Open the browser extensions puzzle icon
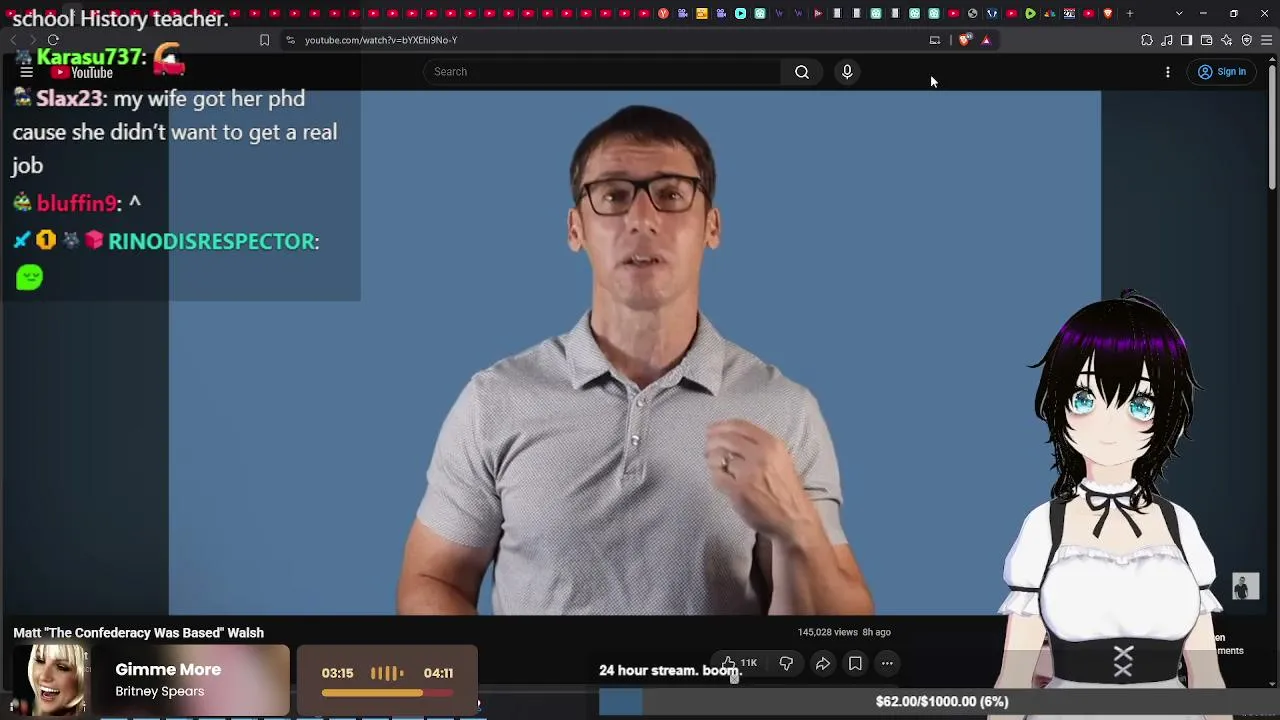Screen dimensions: 1280x720 (1147, 40)
